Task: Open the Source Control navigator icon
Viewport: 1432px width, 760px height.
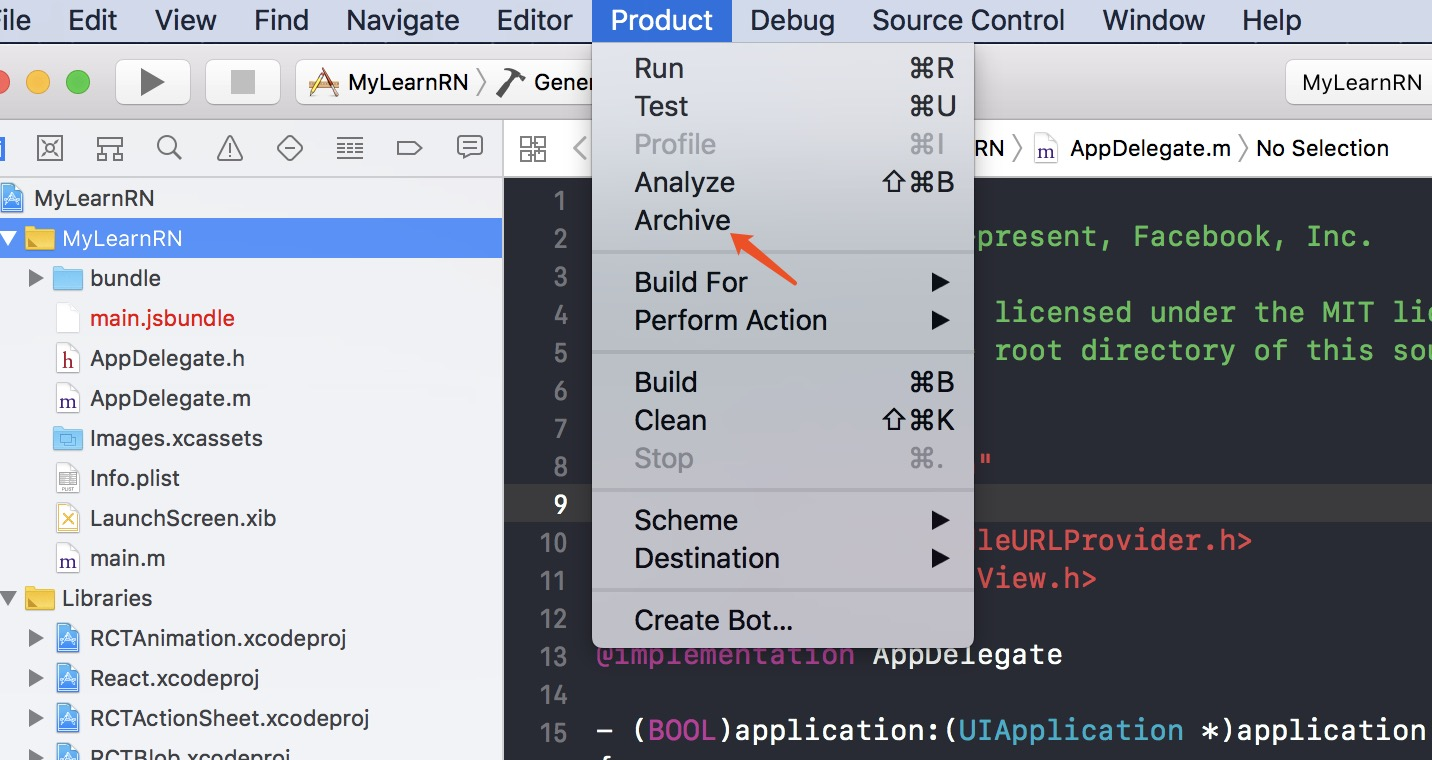Action: (x=50, y=149)
